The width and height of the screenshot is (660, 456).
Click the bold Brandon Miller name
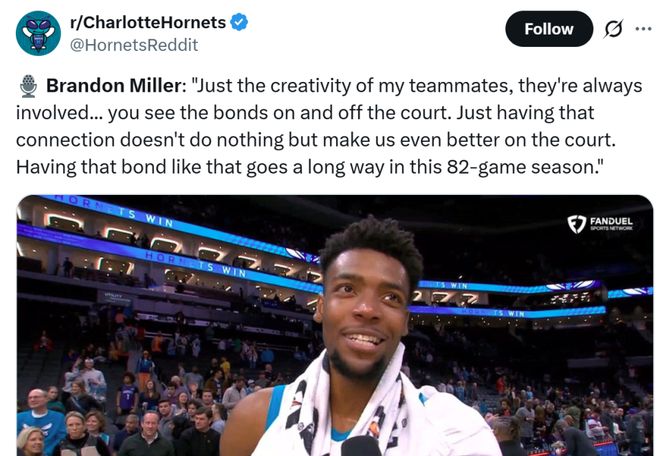(x=114, y=85)
